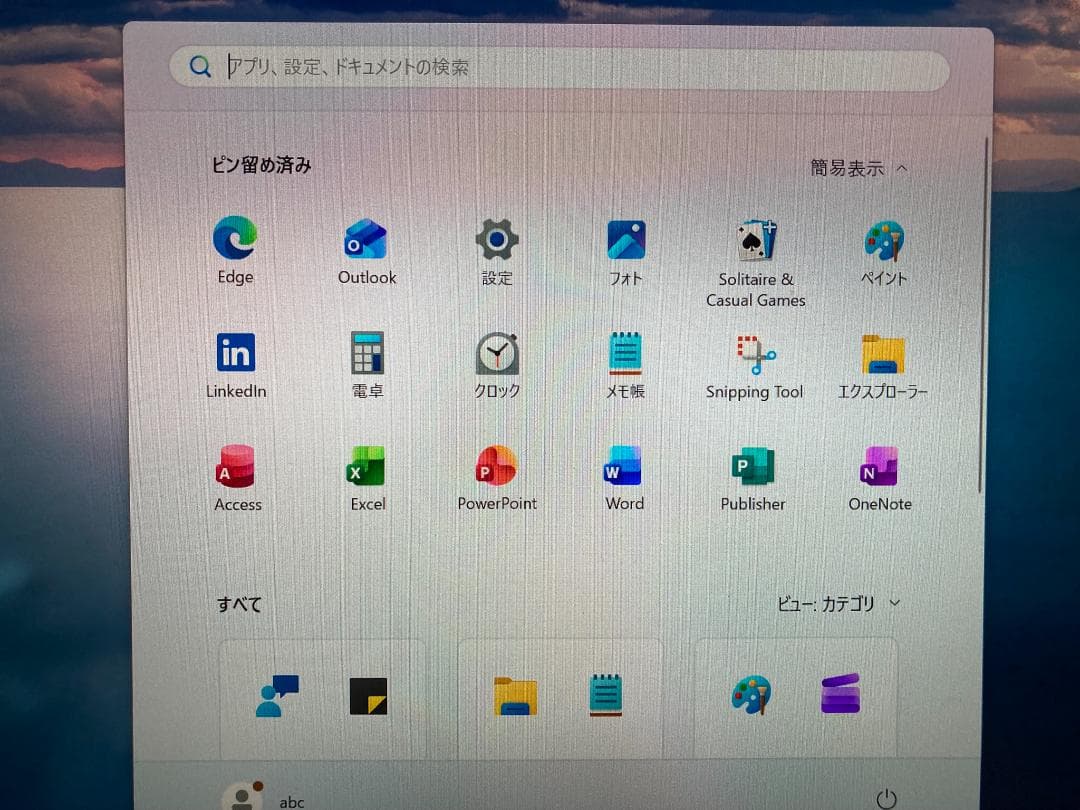This screenshot has width=1080, height=810.
Task: Click the Start menu vertical scrollbar
Action: click(x=982, y=314)
